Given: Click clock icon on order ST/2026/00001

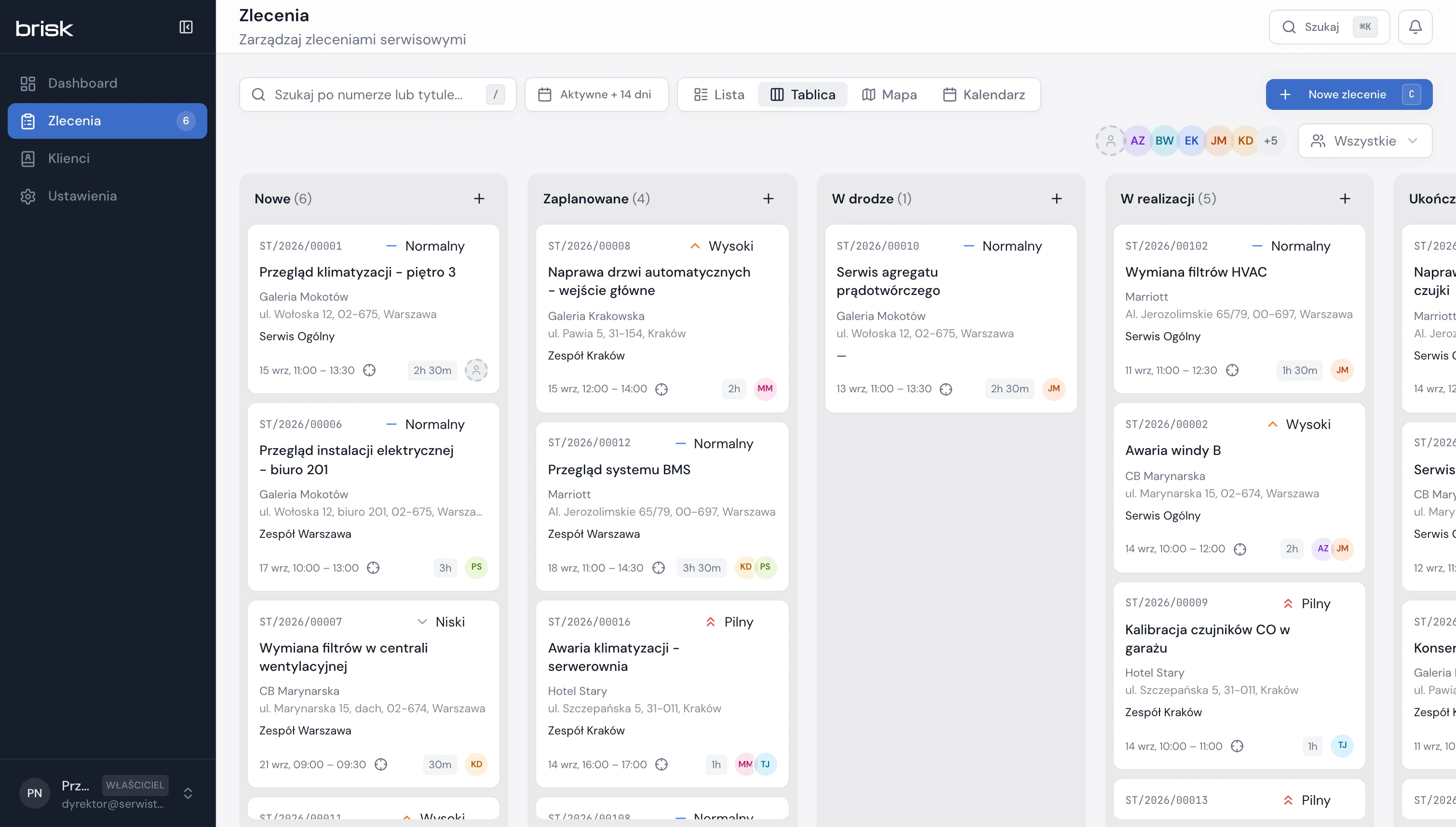Looking at the screenshot, I should coord(369,370).
